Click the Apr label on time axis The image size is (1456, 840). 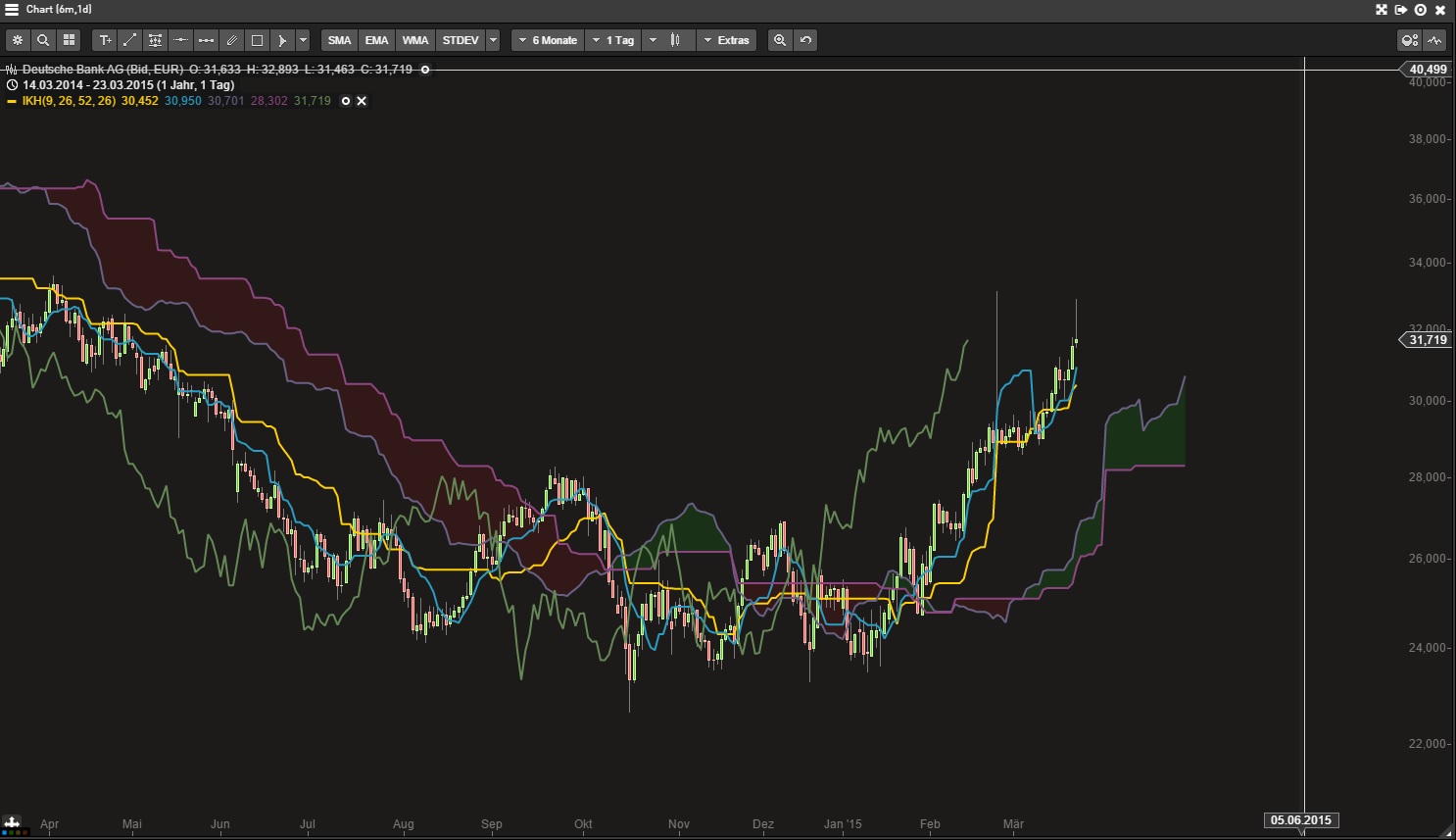point(50,824)
